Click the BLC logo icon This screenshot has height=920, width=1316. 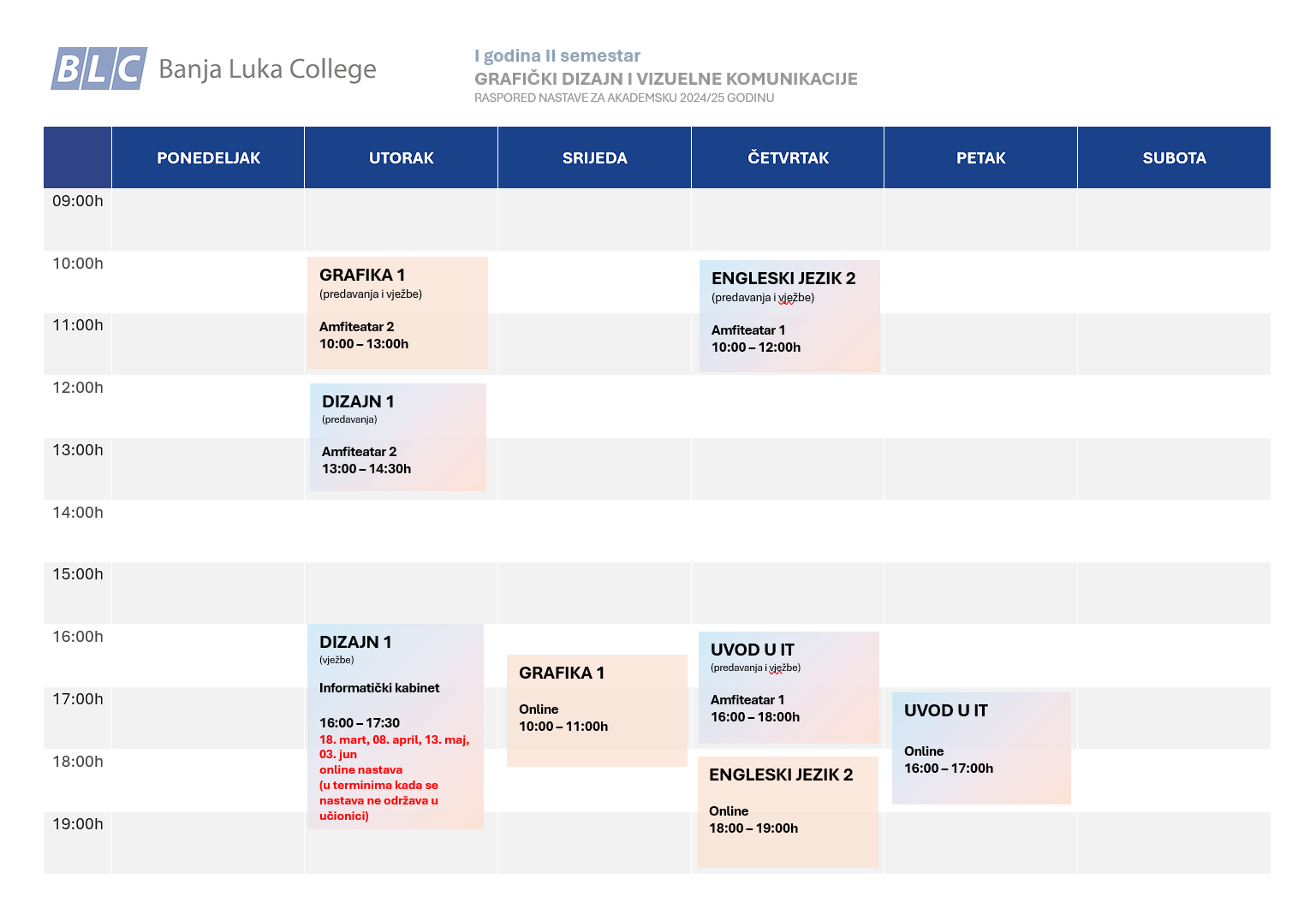[x=99, y=68]
